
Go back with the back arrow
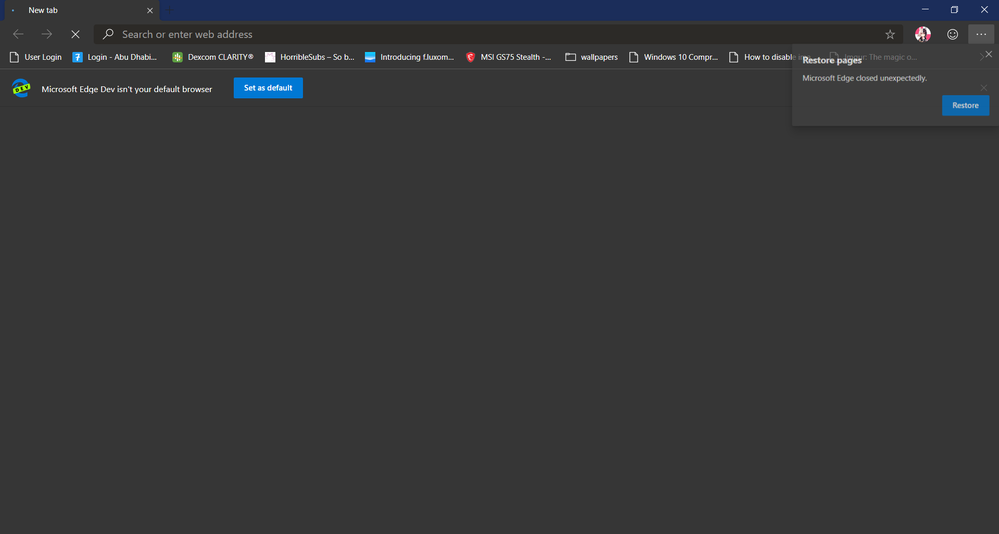click(18, 34)
